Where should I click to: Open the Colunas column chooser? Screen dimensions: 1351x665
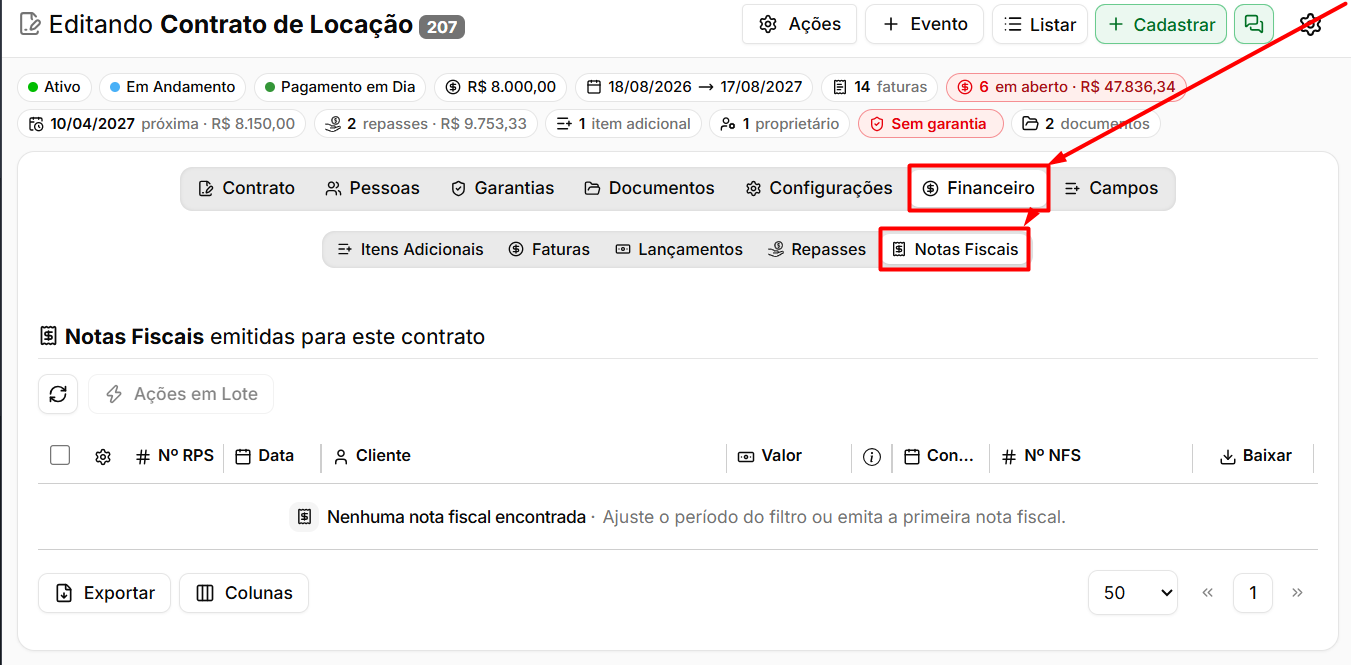click(244, 593)
